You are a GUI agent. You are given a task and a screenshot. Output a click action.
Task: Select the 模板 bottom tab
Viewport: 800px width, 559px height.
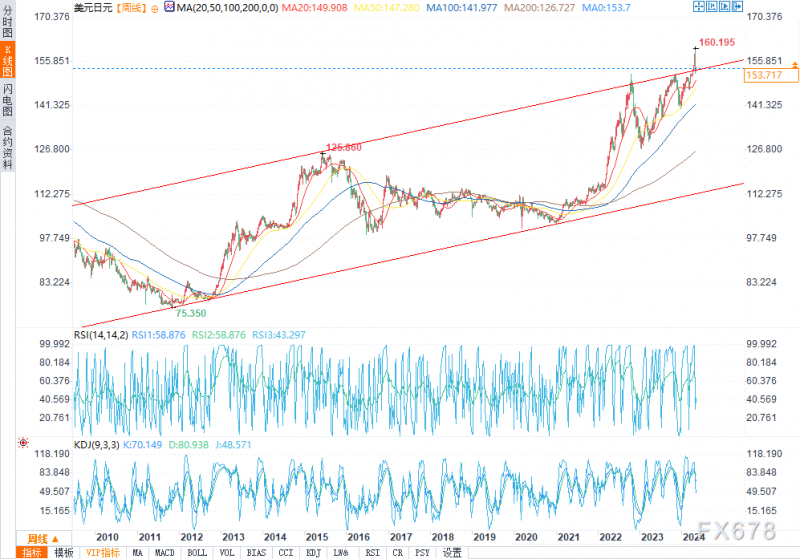[x=64, y=553]
